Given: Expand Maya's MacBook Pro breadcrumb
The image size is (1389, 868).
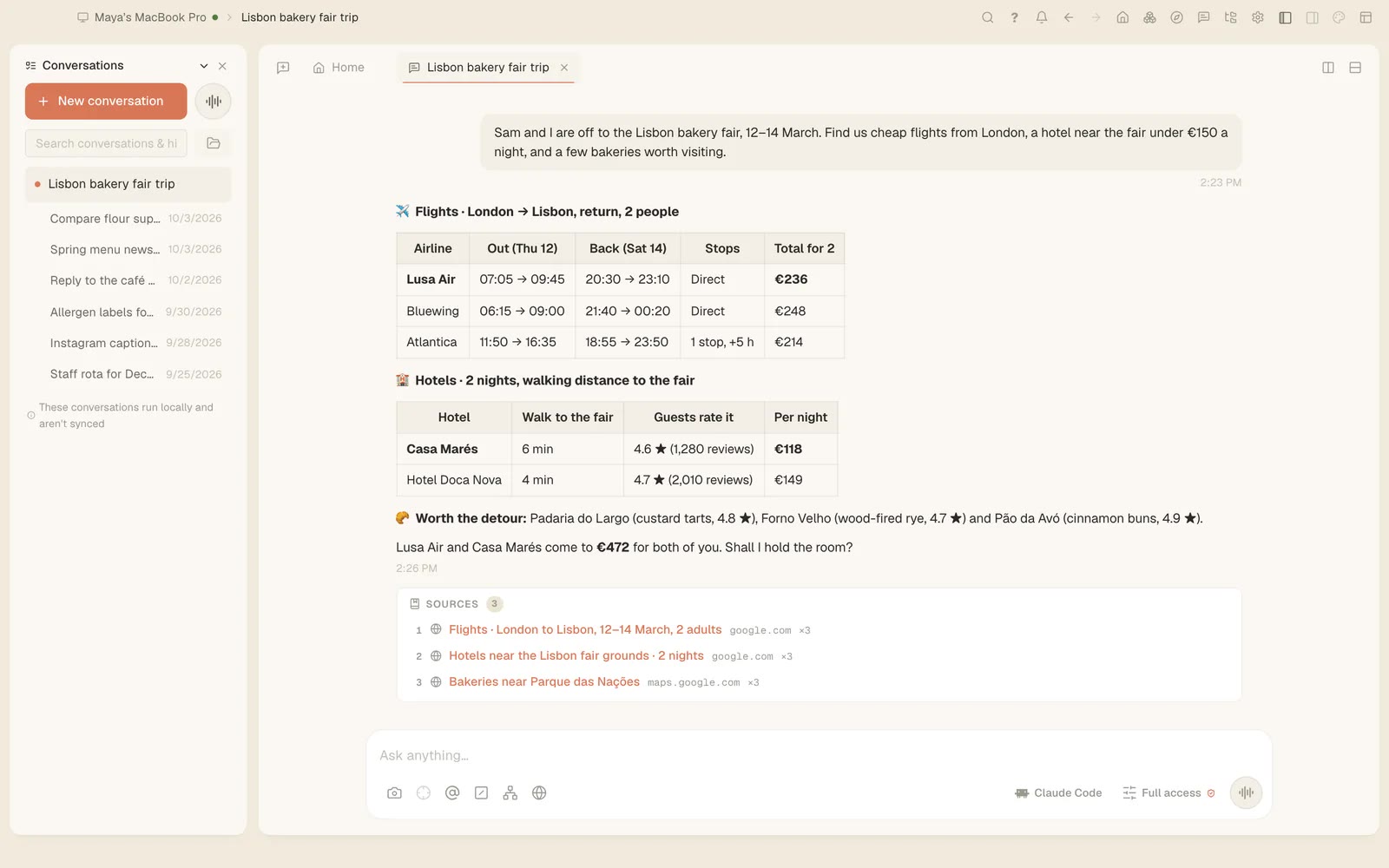Looking at the screenshot, I should 148,17.
